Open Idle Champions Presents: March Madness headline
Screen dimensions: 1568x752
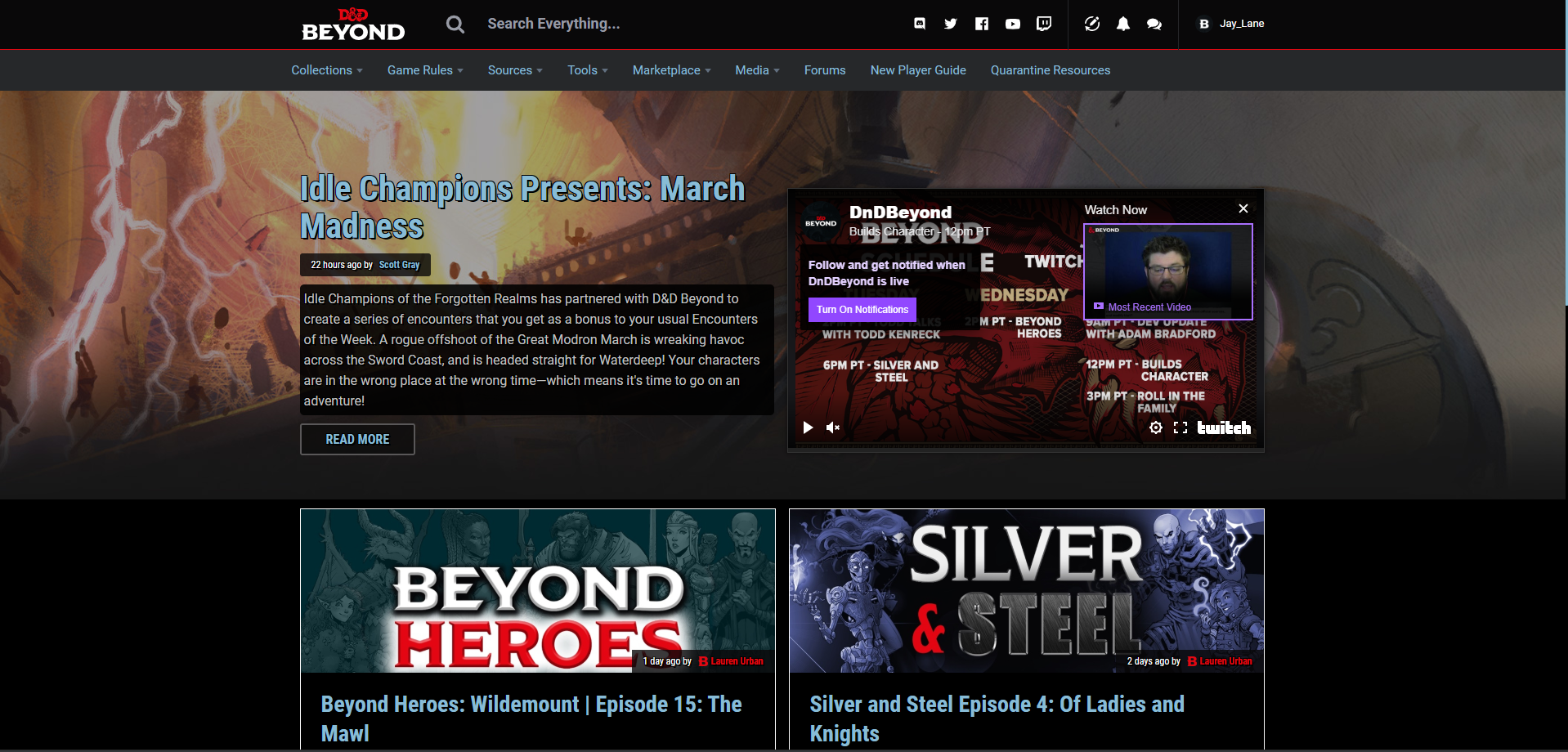522,208
